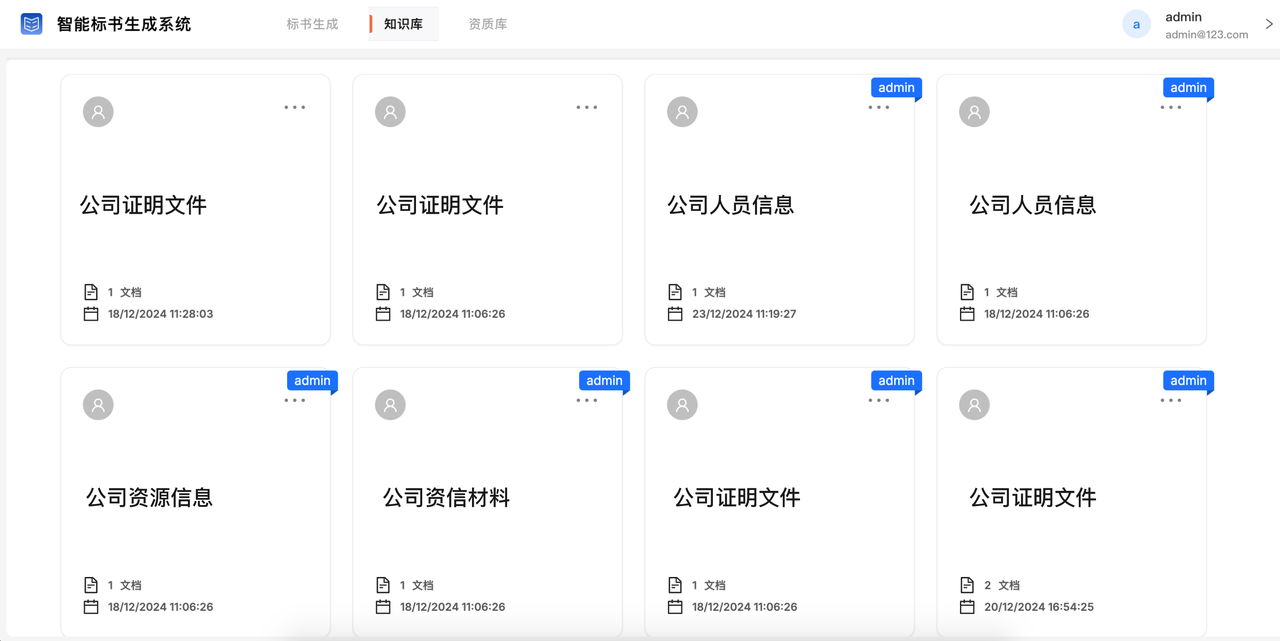
Task: Click the admin badge on the 23/12/2024 公司人员信息 card
Action: point(896,88)
